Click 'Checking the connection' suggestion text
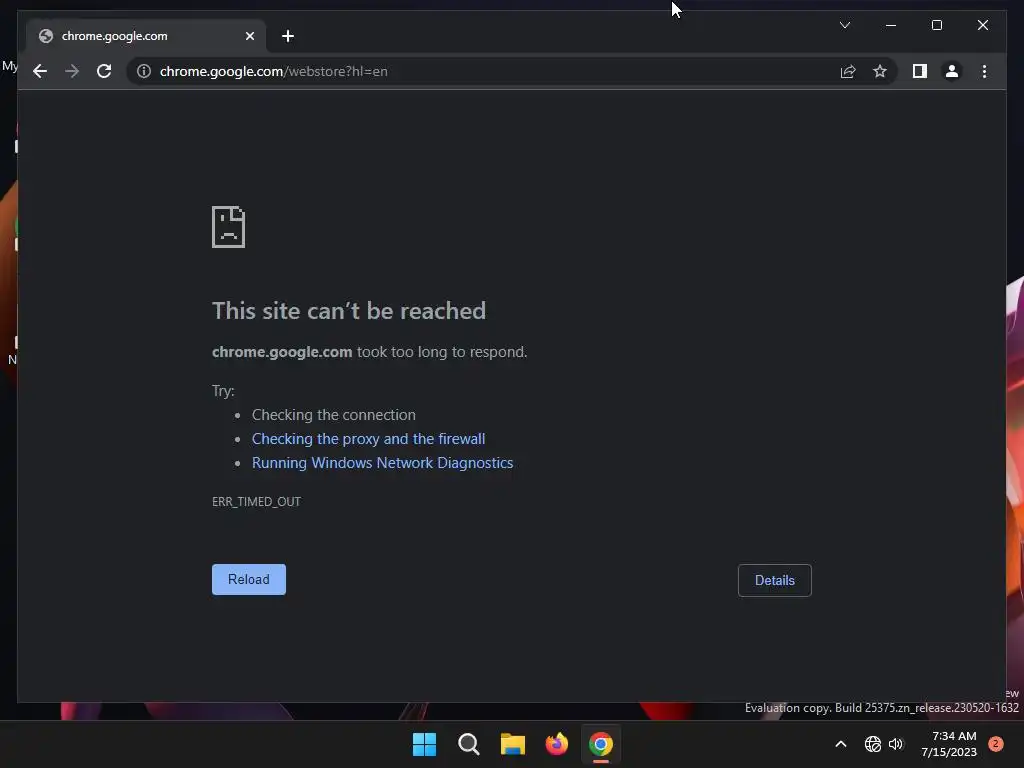Image resolution: width=1024 pixels, height=768 pixels. point(334,415)
